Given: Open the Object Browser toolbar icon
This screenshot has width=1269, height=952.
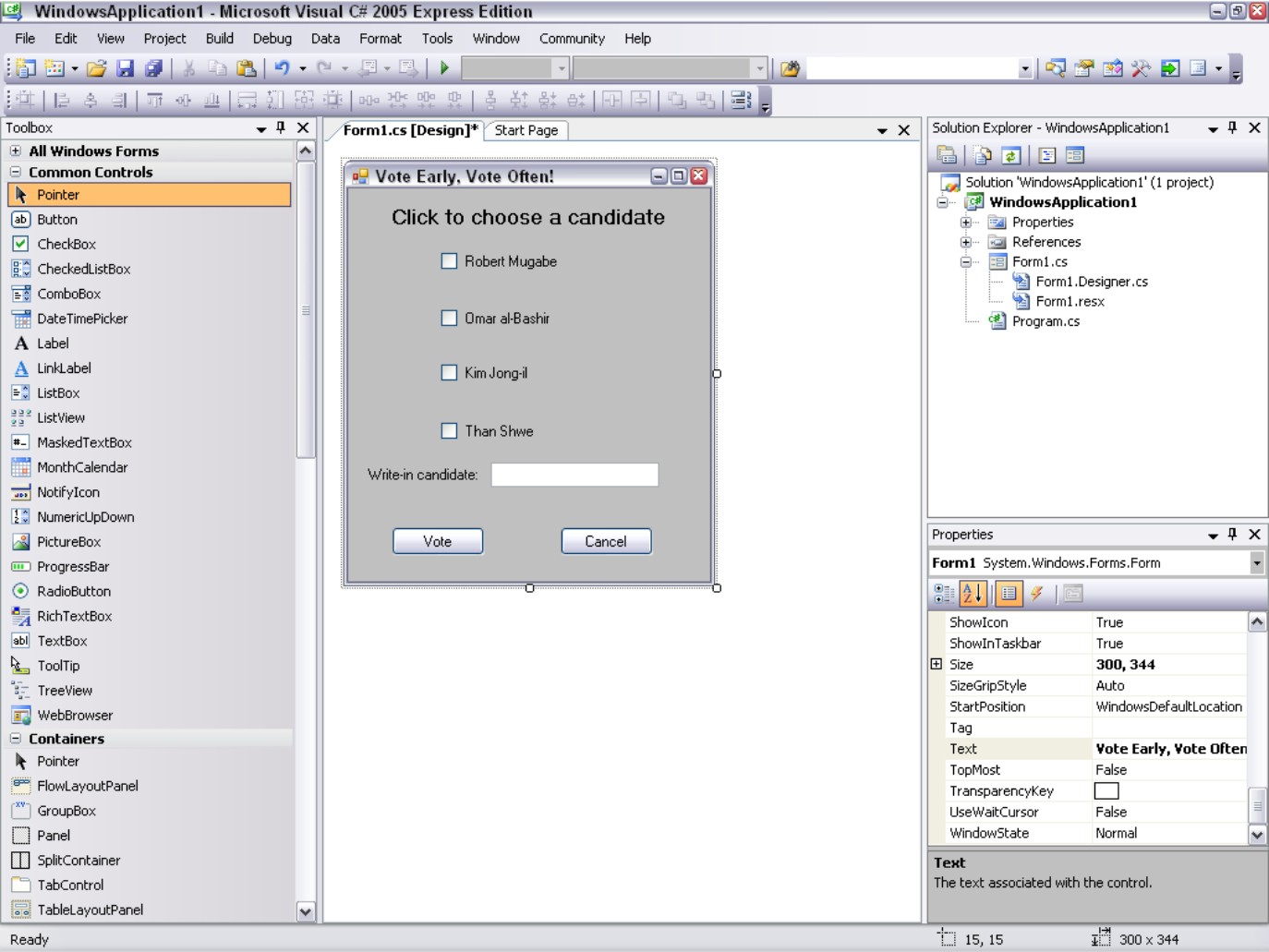Looking at the screenshot, I should pyautogui.click(x=1112, y=68).
